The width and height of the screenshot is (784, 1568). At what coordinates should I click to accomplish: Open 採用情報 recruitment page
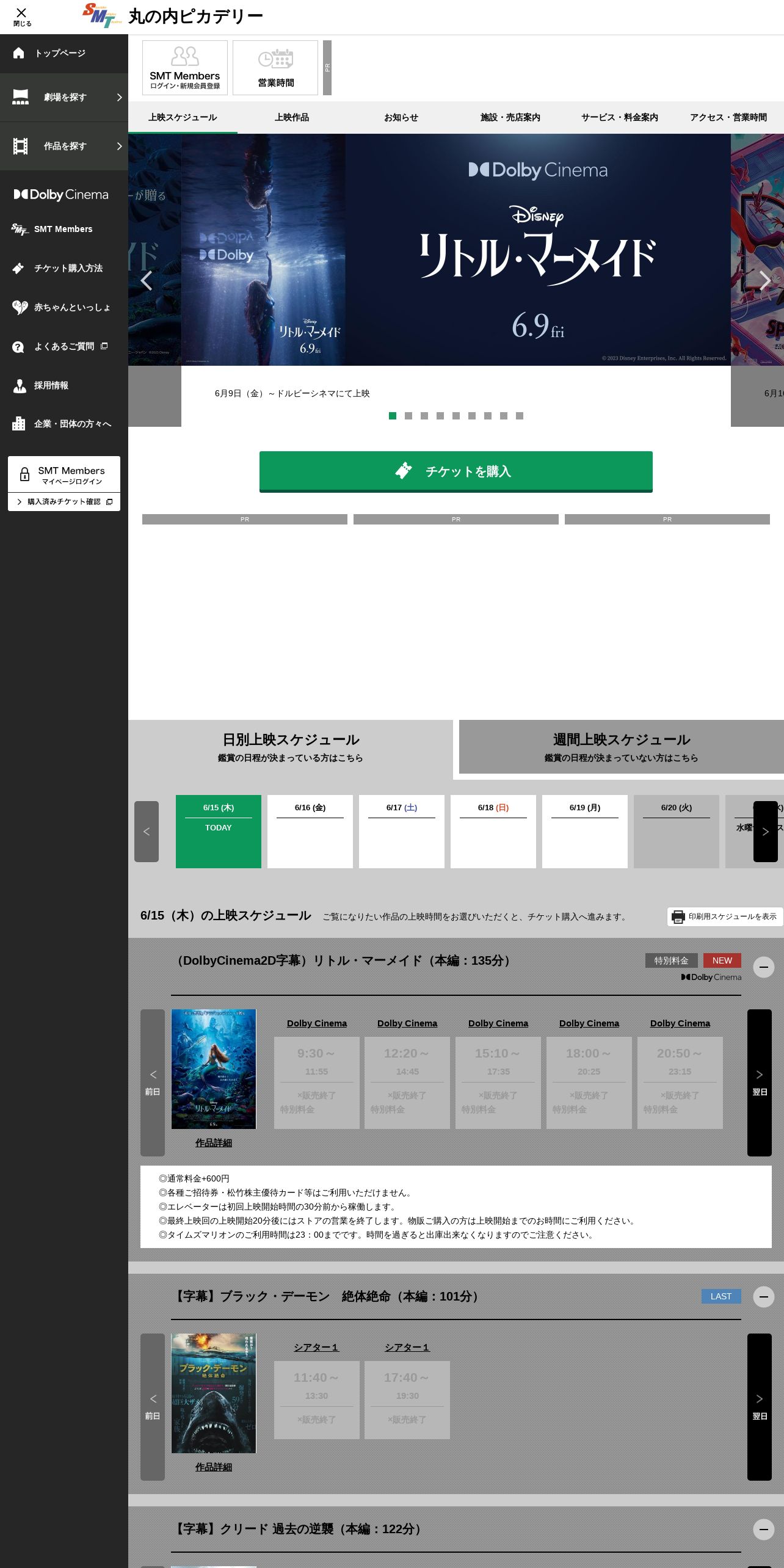click(x=64, y=385)
